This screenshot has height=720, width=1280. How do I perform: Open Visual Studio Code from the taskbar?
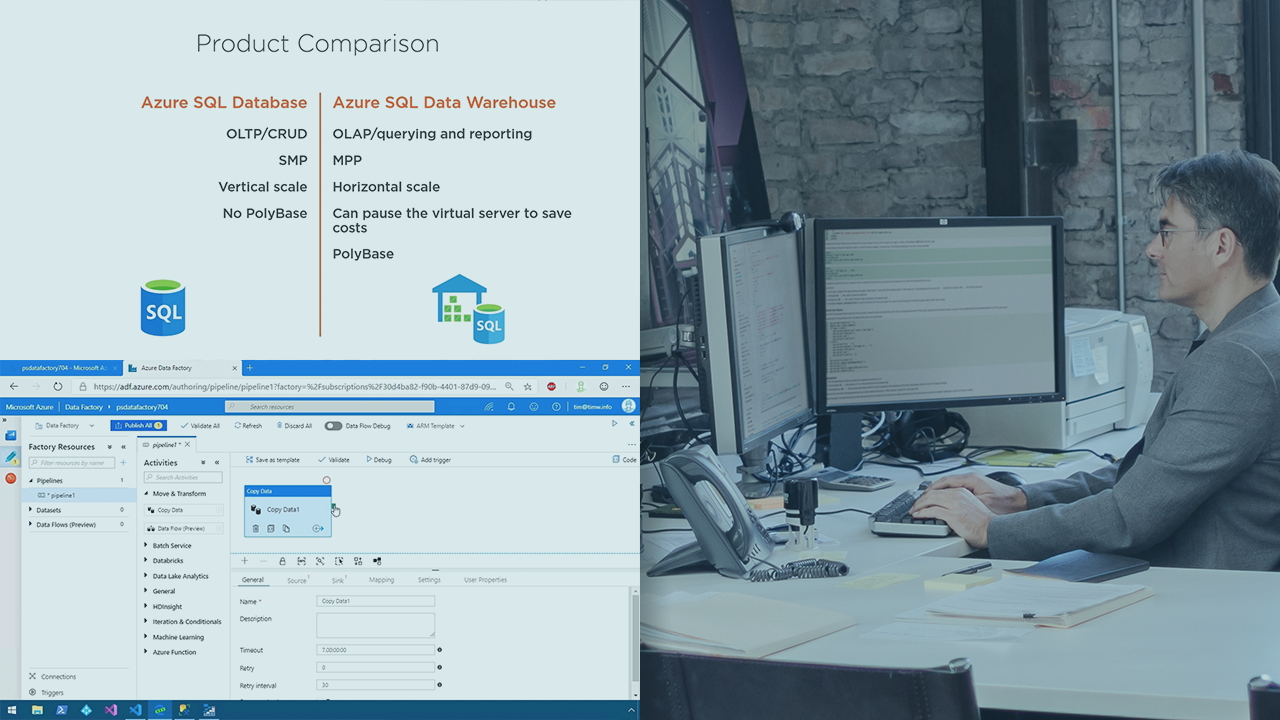point(135,710)
